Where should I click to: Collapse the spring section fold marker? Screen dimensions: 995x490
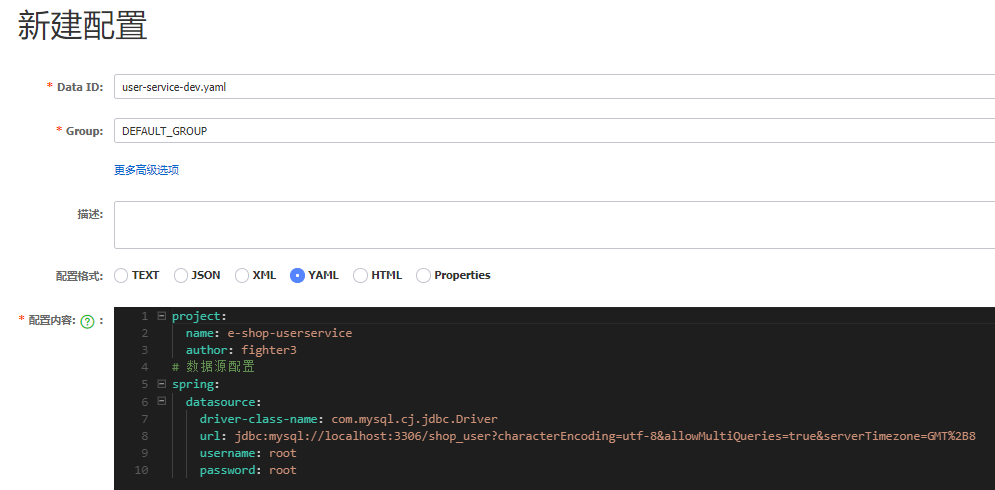(161, 384)
